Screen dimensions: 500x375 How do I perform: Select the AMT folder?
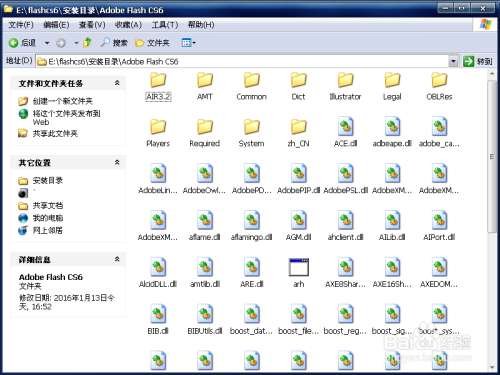coord(205,87)
